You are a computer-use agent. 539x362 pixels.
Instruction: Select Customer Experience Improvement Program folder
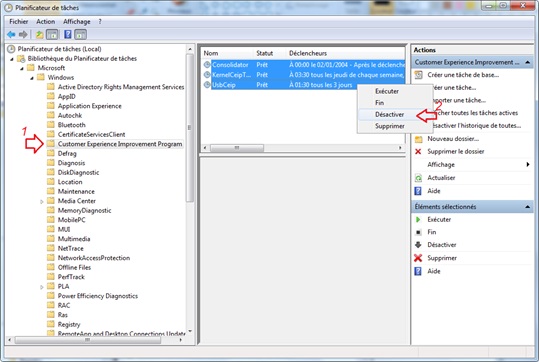click(x=120, y=144)
